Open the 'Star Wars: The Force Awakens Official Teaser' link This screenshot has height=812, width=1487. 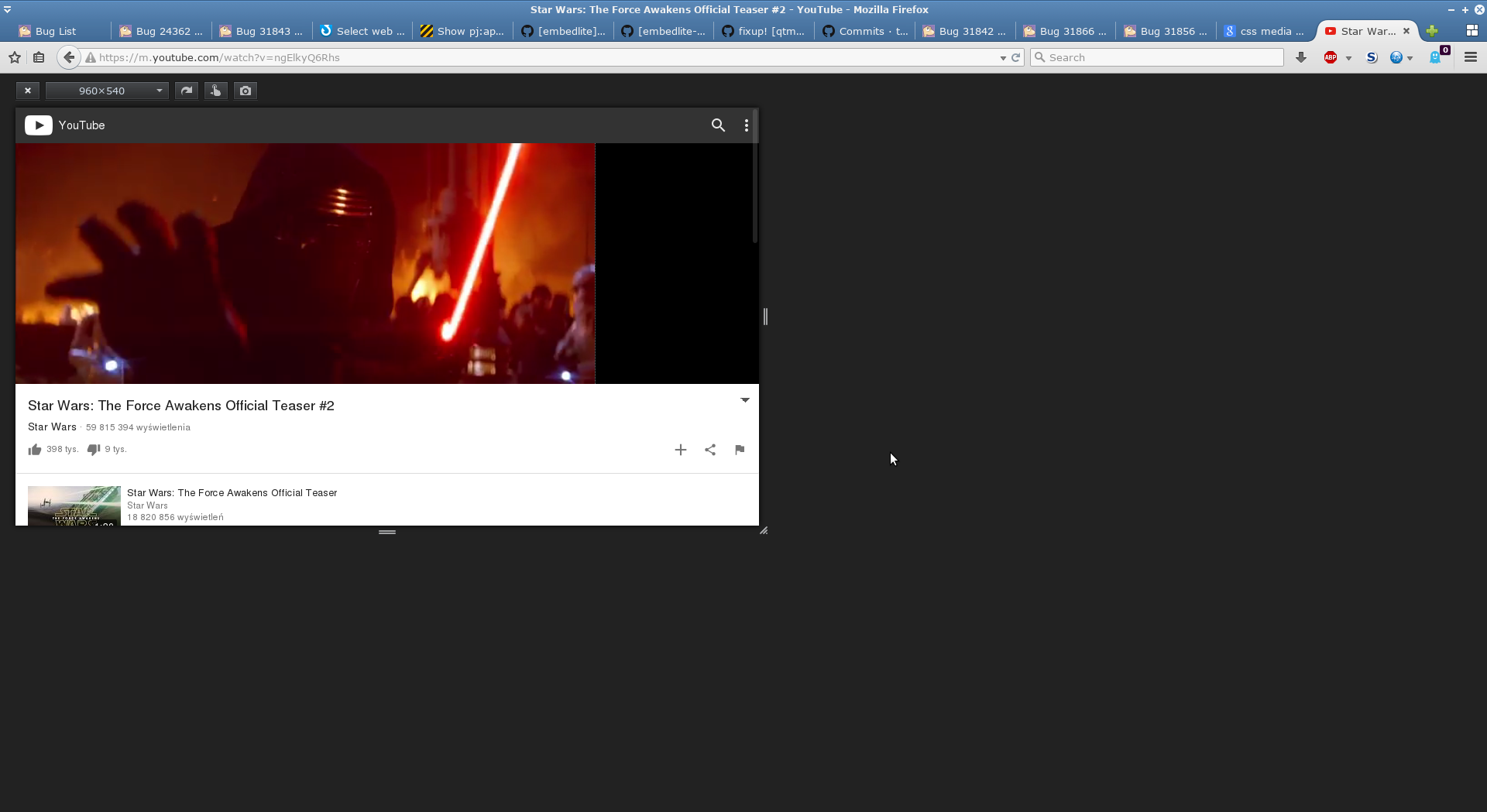click(x=232, y=493)
